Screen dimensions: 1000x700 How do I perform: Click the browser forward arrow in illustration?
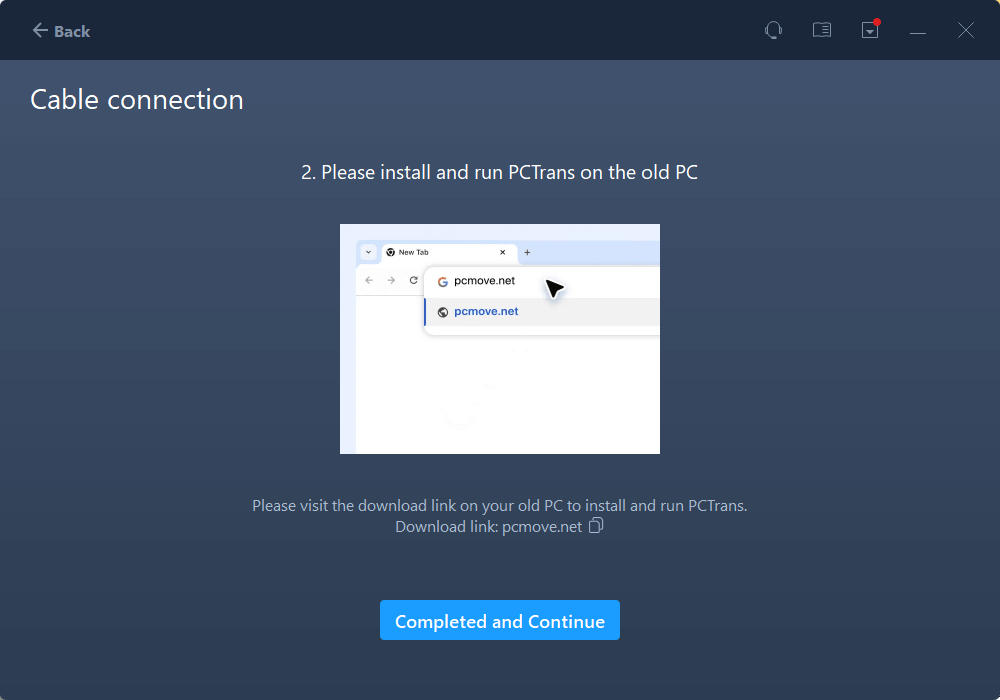[x=391, y=280]
